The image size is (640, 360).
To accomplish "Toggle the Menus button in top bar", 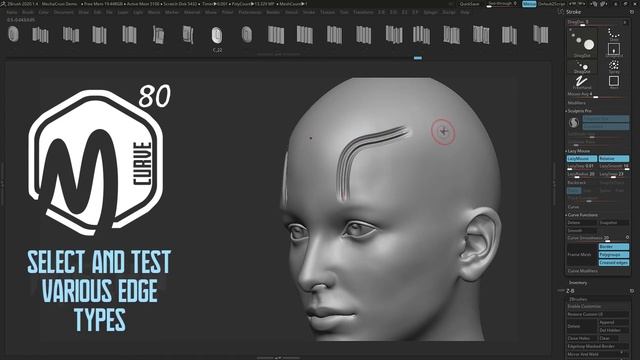I will point(529,4).
